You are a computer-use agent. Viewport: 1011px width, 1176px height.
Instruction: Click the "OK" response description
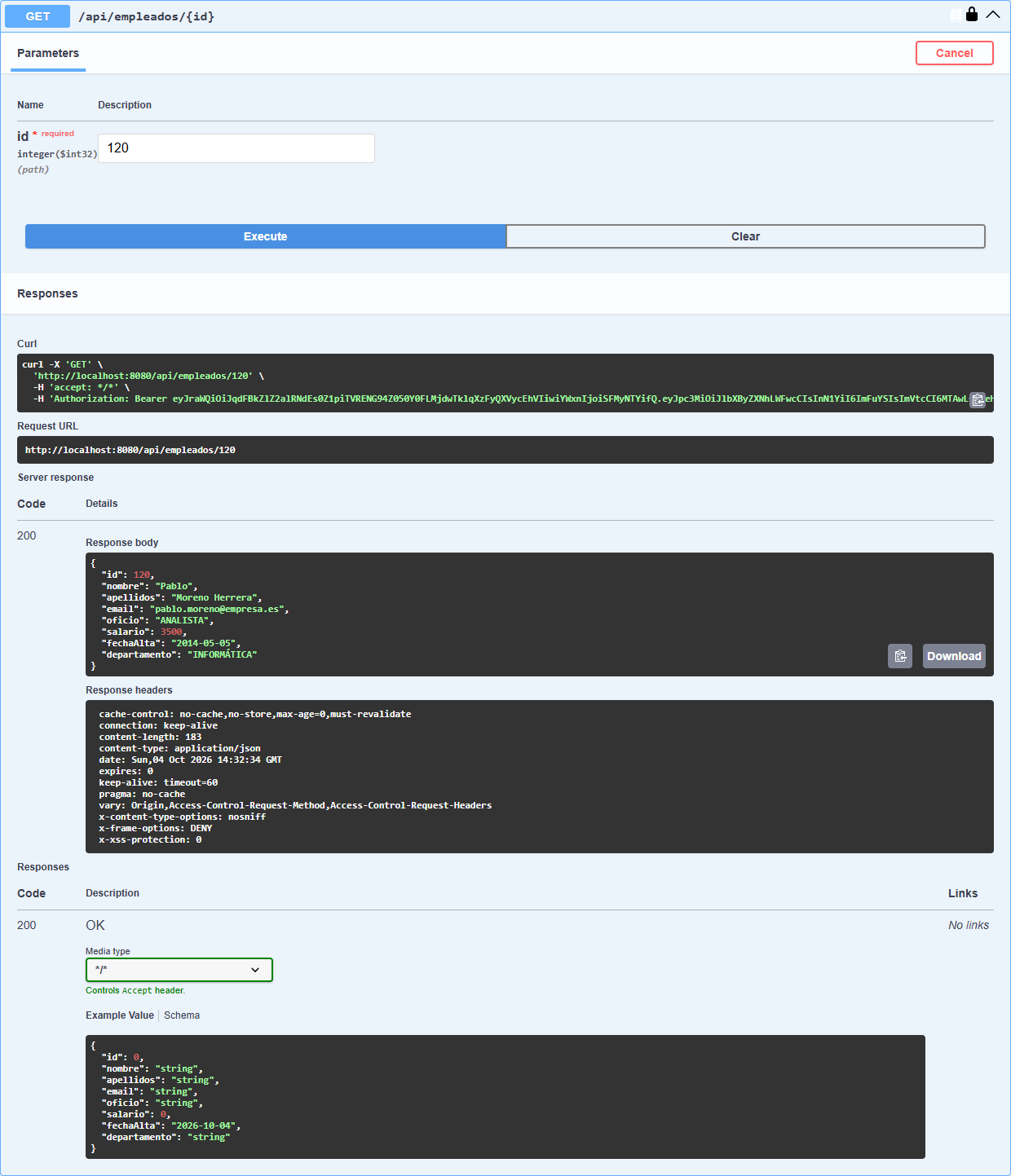(x=95, y=925)
